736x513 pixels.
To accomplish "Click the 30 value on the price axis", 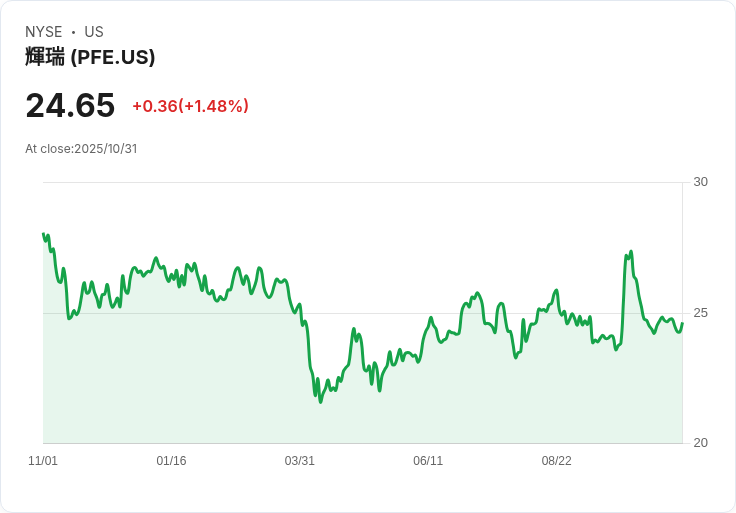I will (x=701, y=182).
